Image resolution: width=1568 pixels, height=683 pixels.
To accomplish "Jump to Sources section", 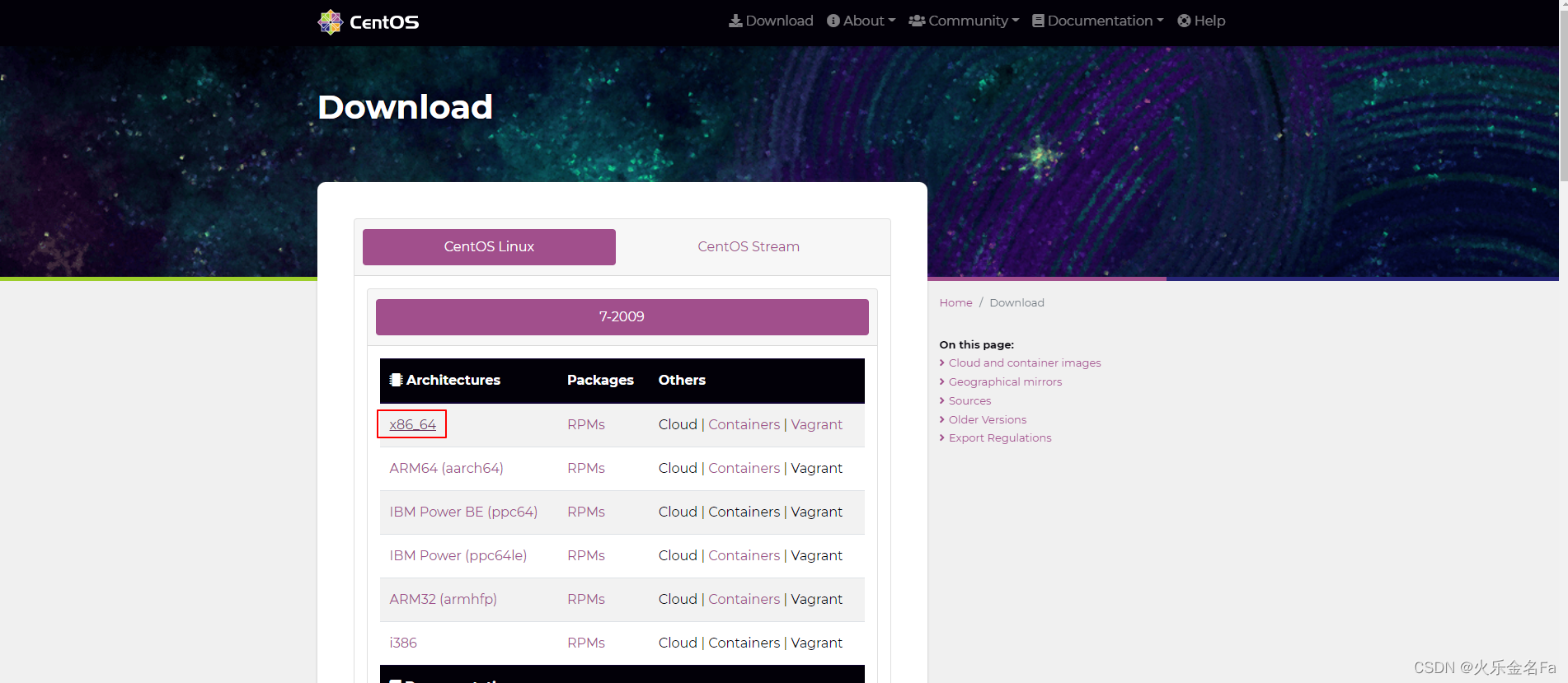I will pos(969,400).
